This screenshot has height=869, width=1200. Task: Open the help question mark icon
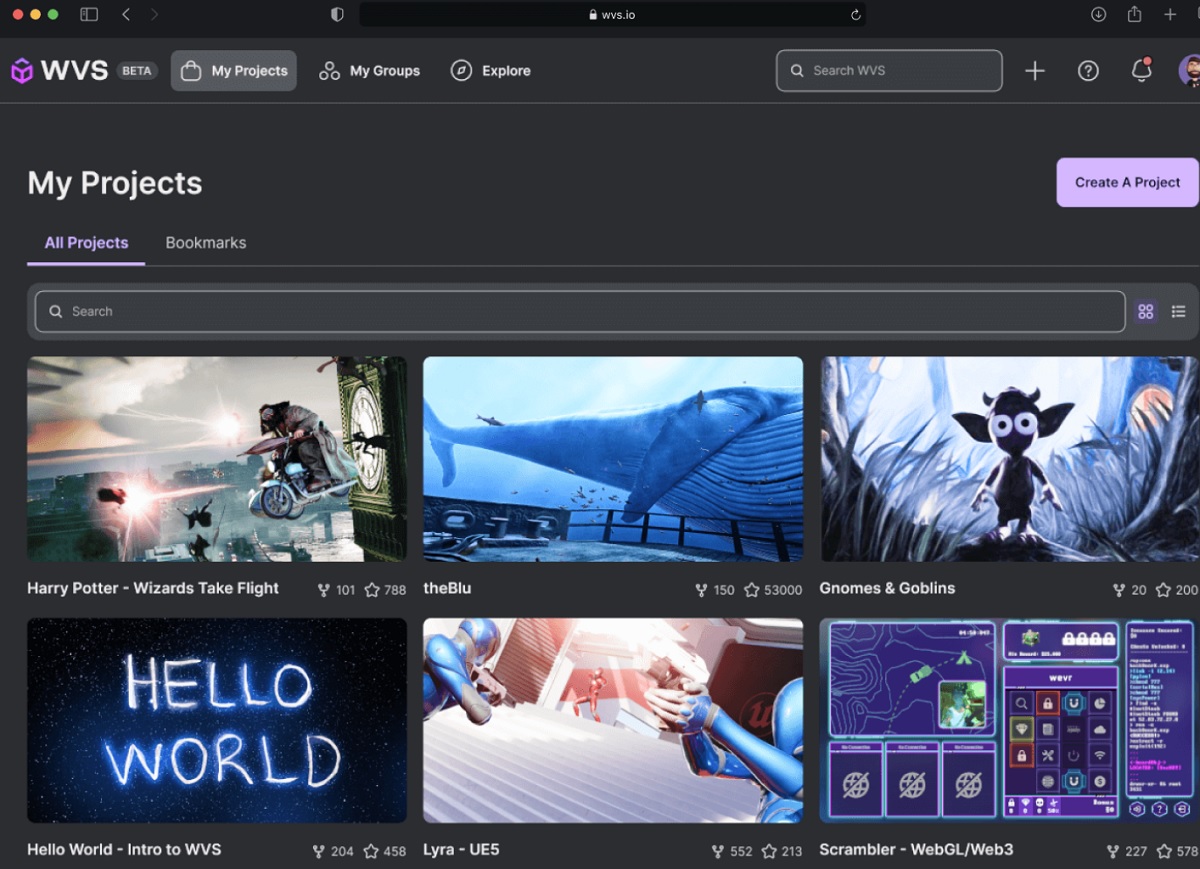click(x=1088, y=71)
